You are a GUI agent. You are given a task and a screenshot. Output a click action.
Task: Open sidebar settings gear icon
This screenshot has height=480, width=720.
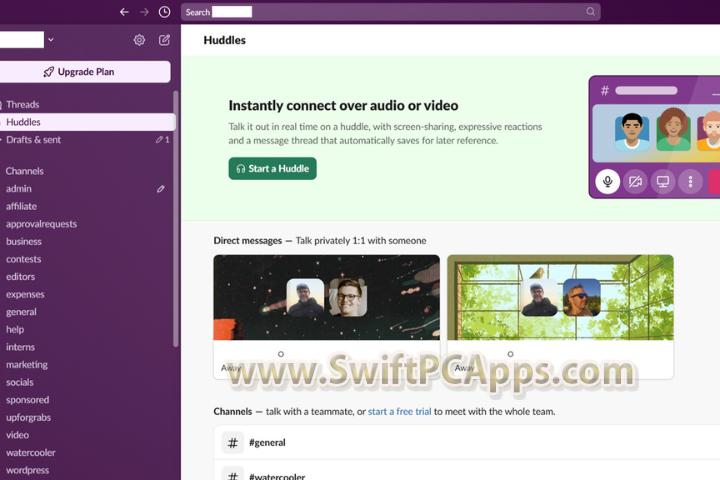click(x=139, y=40)
